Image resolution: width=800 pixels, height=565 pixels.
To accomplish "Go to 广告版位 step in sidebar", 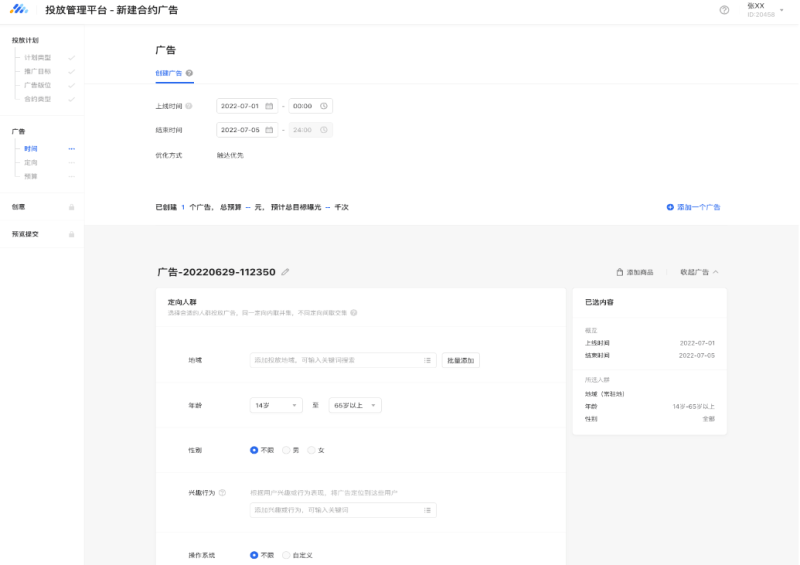I will coord(38,85).
